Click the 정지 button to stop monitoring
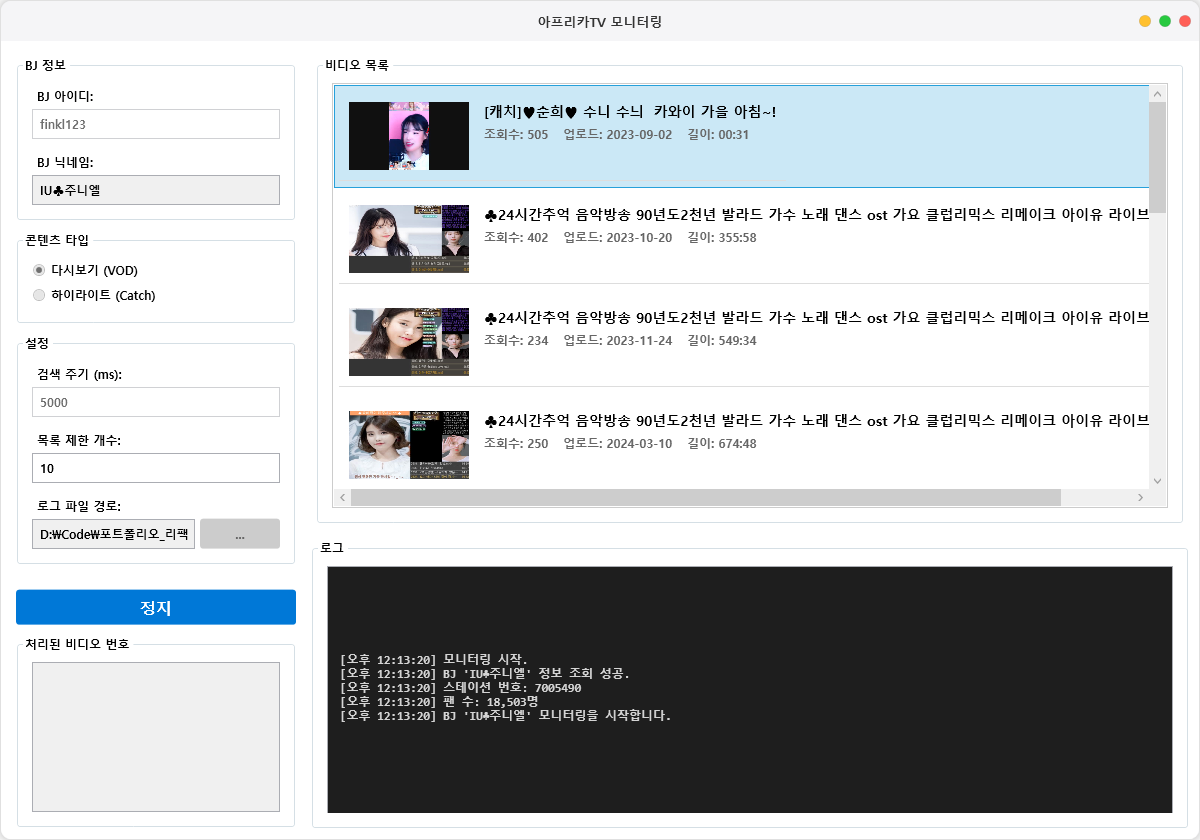The image size is (1200, 840). tap(155, 606)
